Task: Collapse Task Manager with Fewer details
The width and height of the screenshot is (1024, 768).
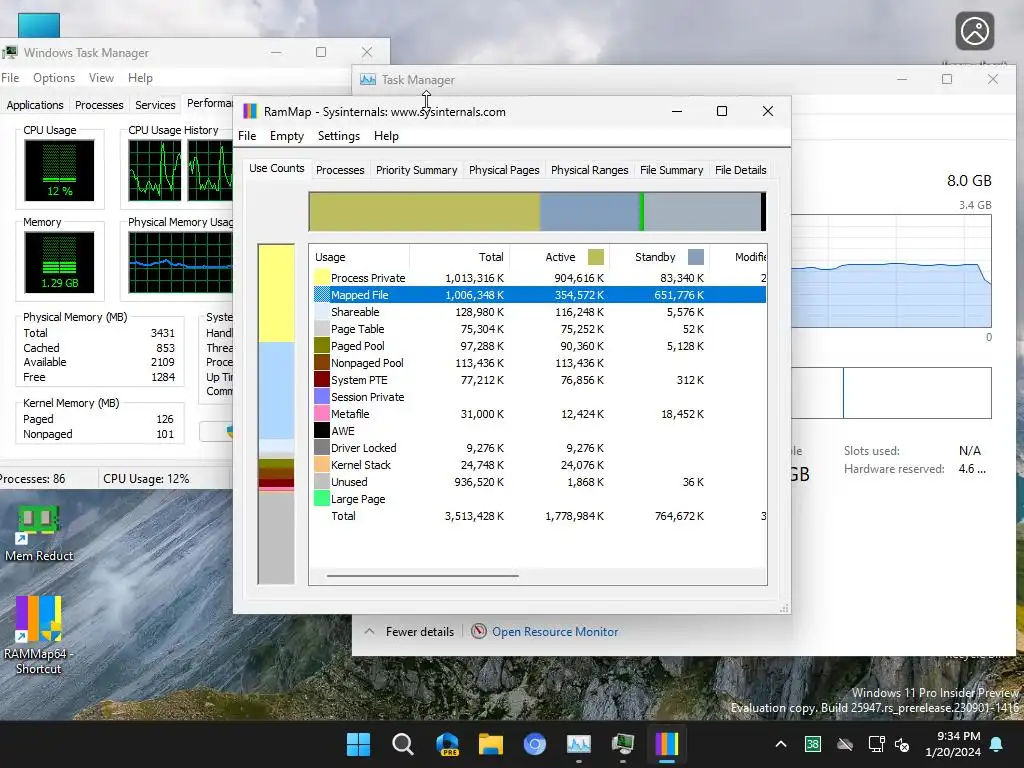Action: pyautogui.click(x=409, y=632)
